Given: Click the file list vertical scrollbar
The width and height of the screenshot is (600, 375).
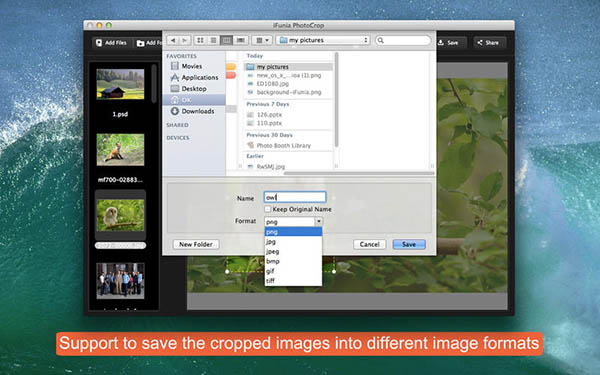Looking at the screenshot, I should [x=336, y=99].
